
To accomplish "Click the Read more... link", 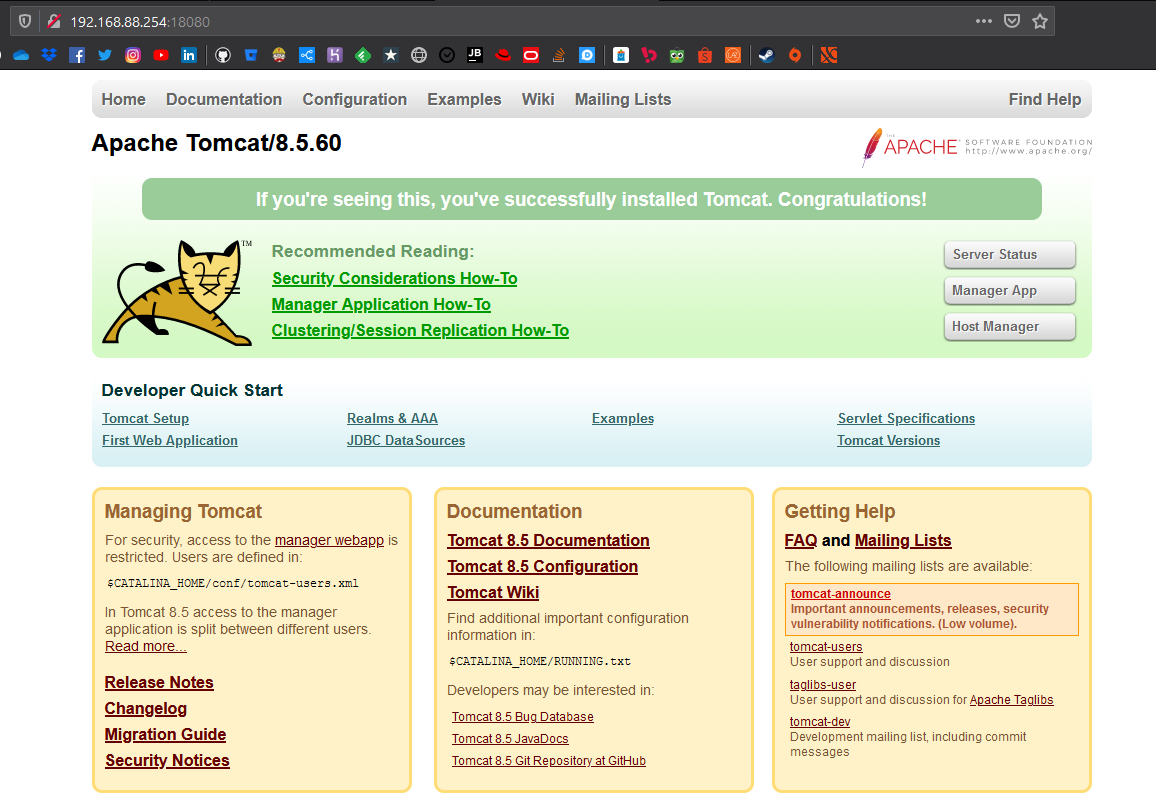I will pos(145,647).
